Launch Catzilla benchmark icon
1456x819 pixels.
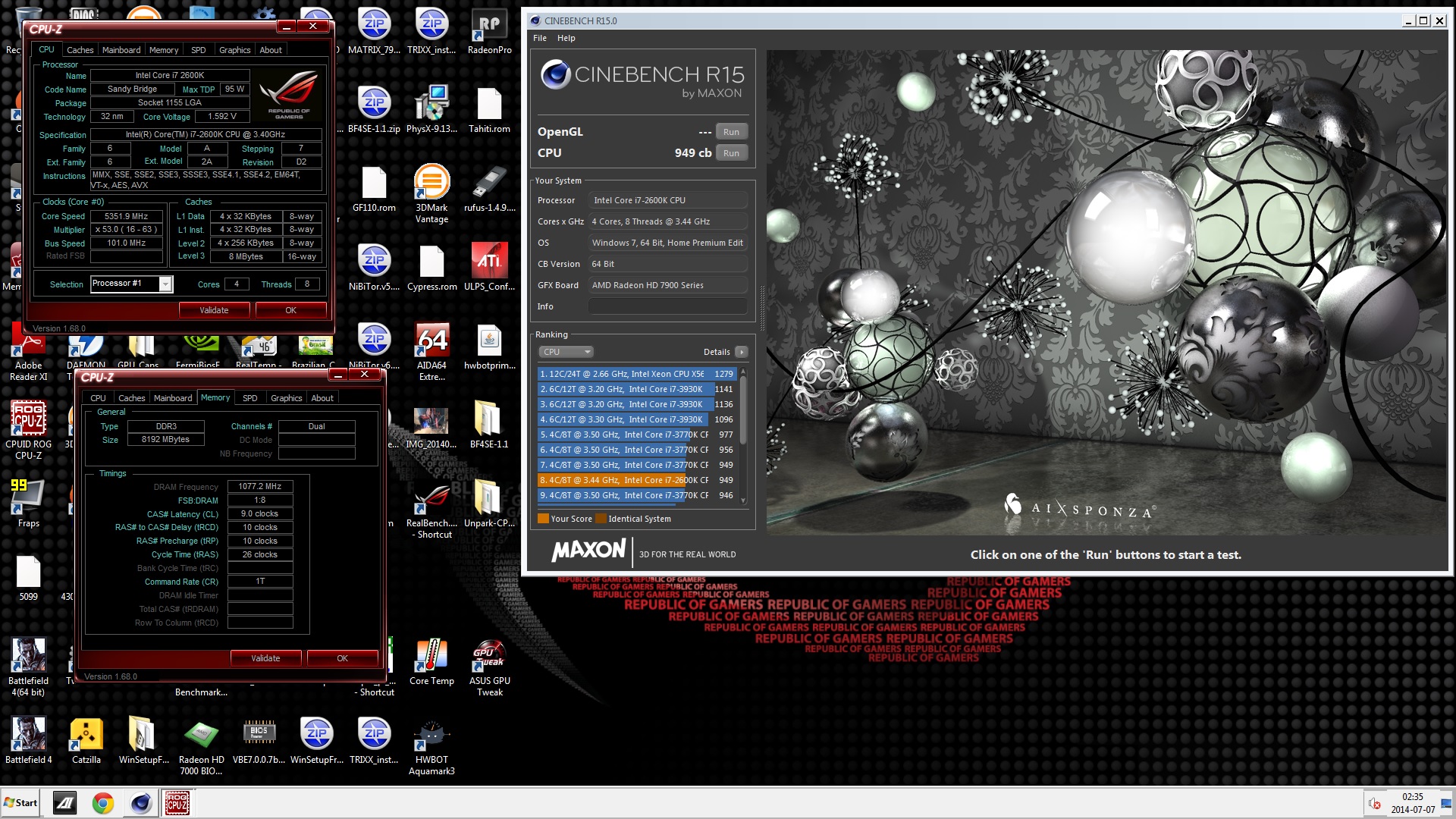click(x=86, y=742)
